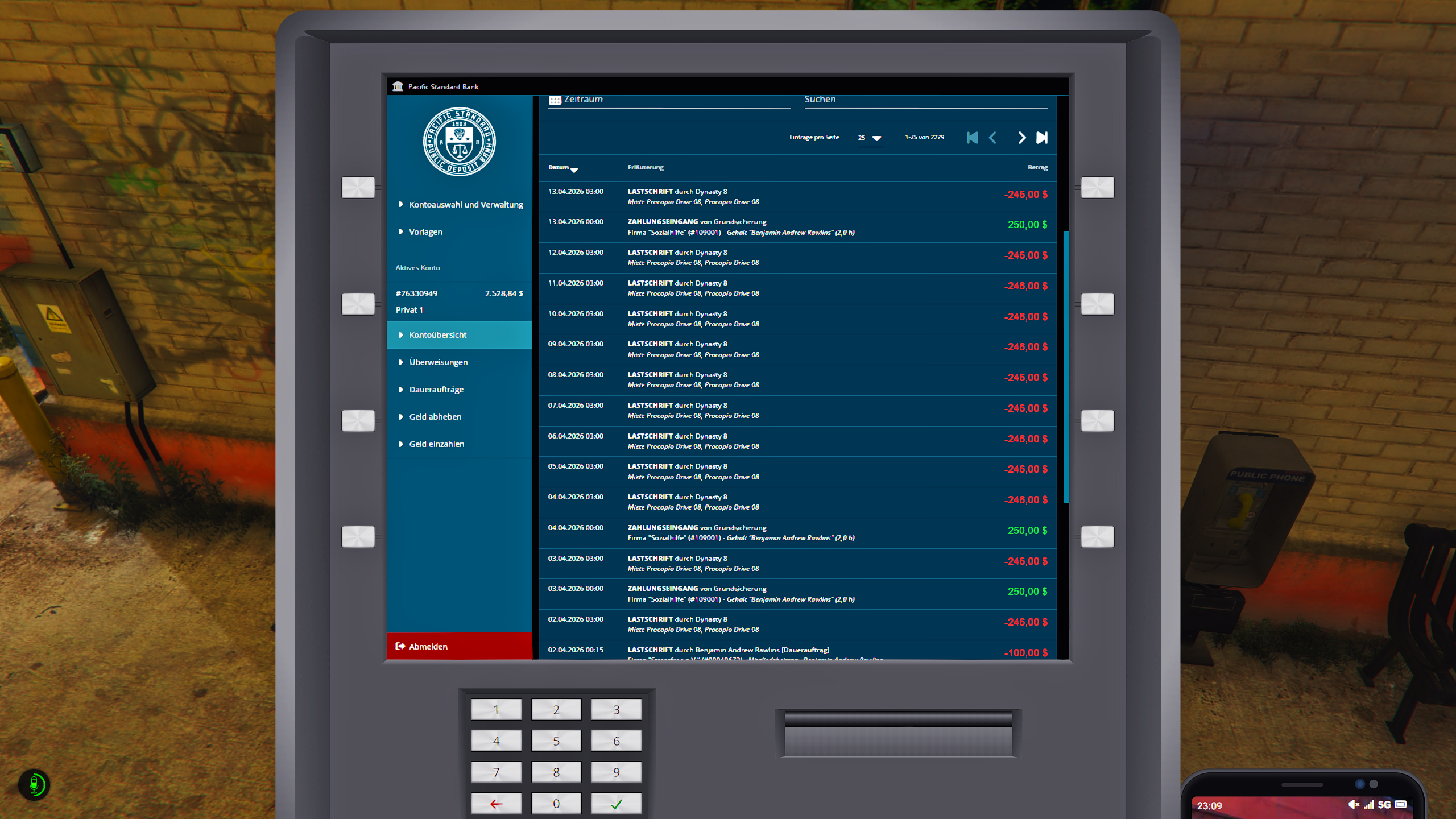Click the Suchen search field

click(x=925, y=100)
